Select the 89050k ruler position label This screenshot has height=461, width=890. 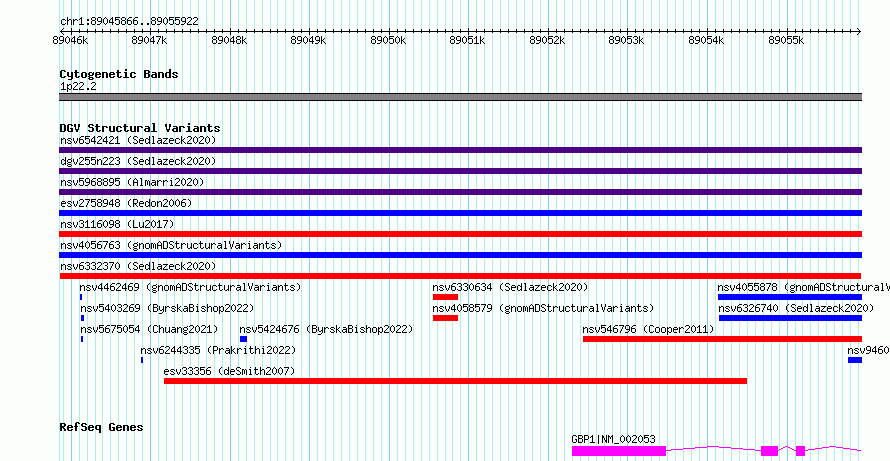pos(388,40)
